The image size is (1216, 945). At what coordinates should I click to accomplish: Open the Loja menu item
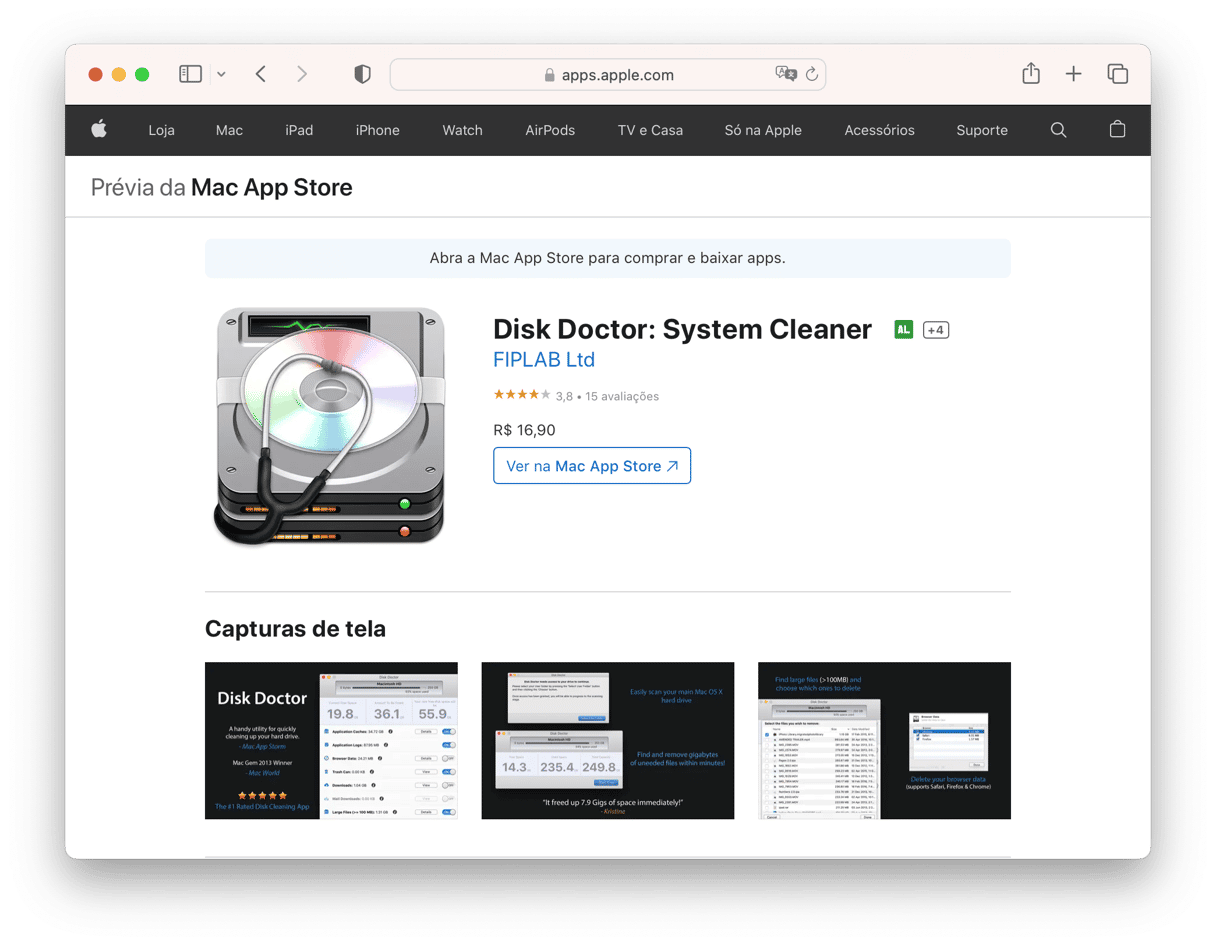[x=161, y=130]
